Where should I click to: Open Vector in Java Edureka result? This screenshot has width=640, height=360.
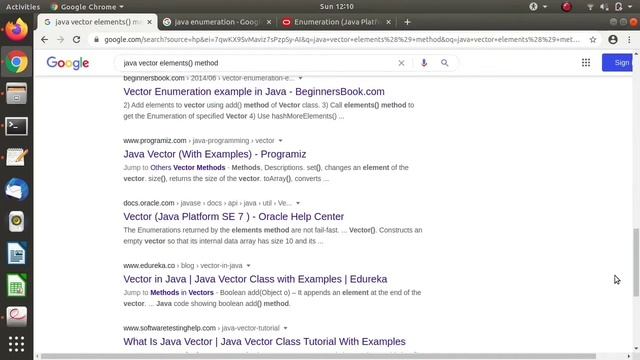click(x=255, y=279)
